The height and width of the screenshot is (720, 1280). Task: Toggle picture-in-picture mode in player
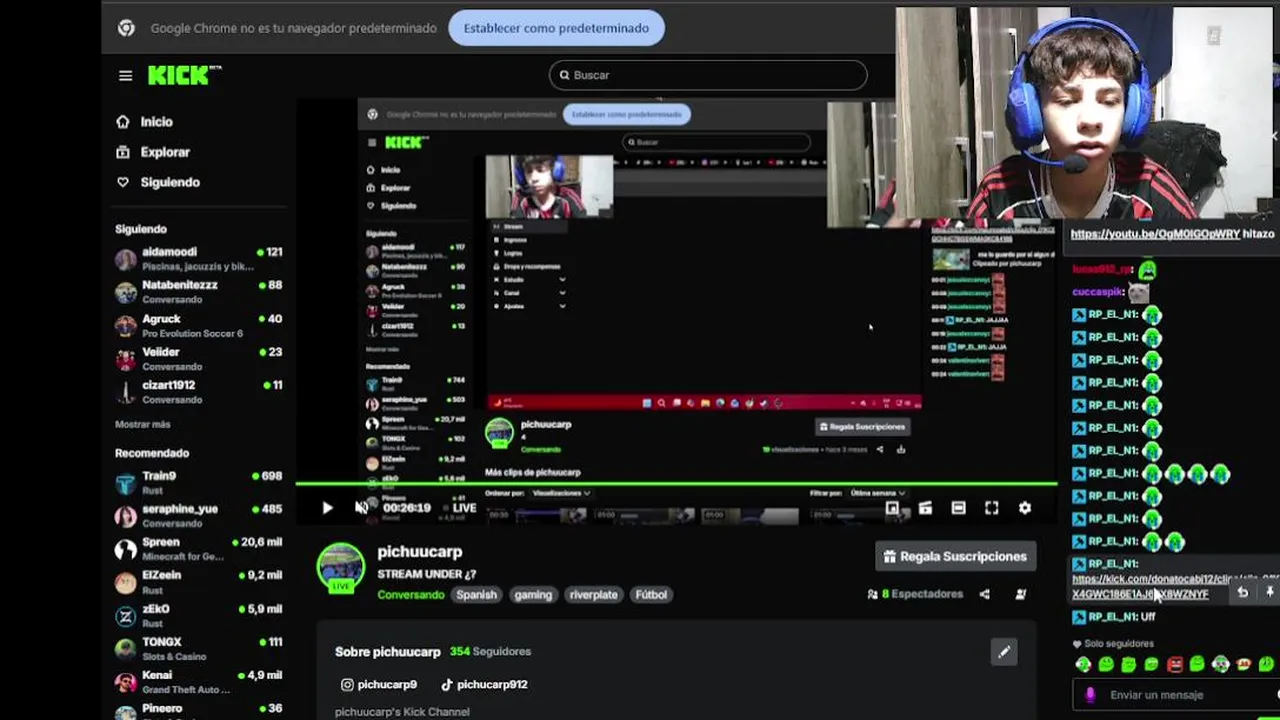pyautogui.click(x=892, y=508)
